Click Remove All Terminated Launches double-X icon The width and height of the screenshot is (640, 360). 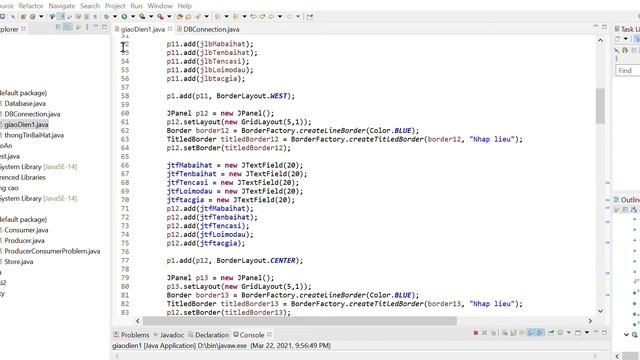(493, 333)
